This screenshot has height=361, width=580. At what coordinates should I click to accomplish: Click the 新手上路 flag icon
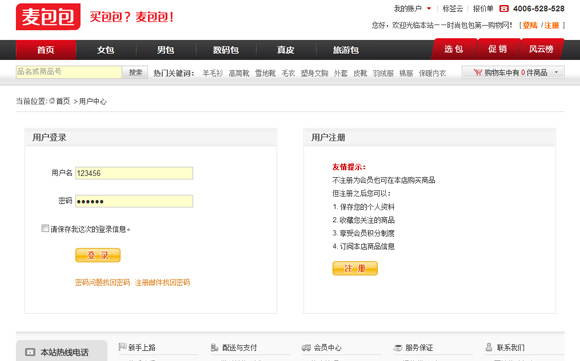pos(122,347)
